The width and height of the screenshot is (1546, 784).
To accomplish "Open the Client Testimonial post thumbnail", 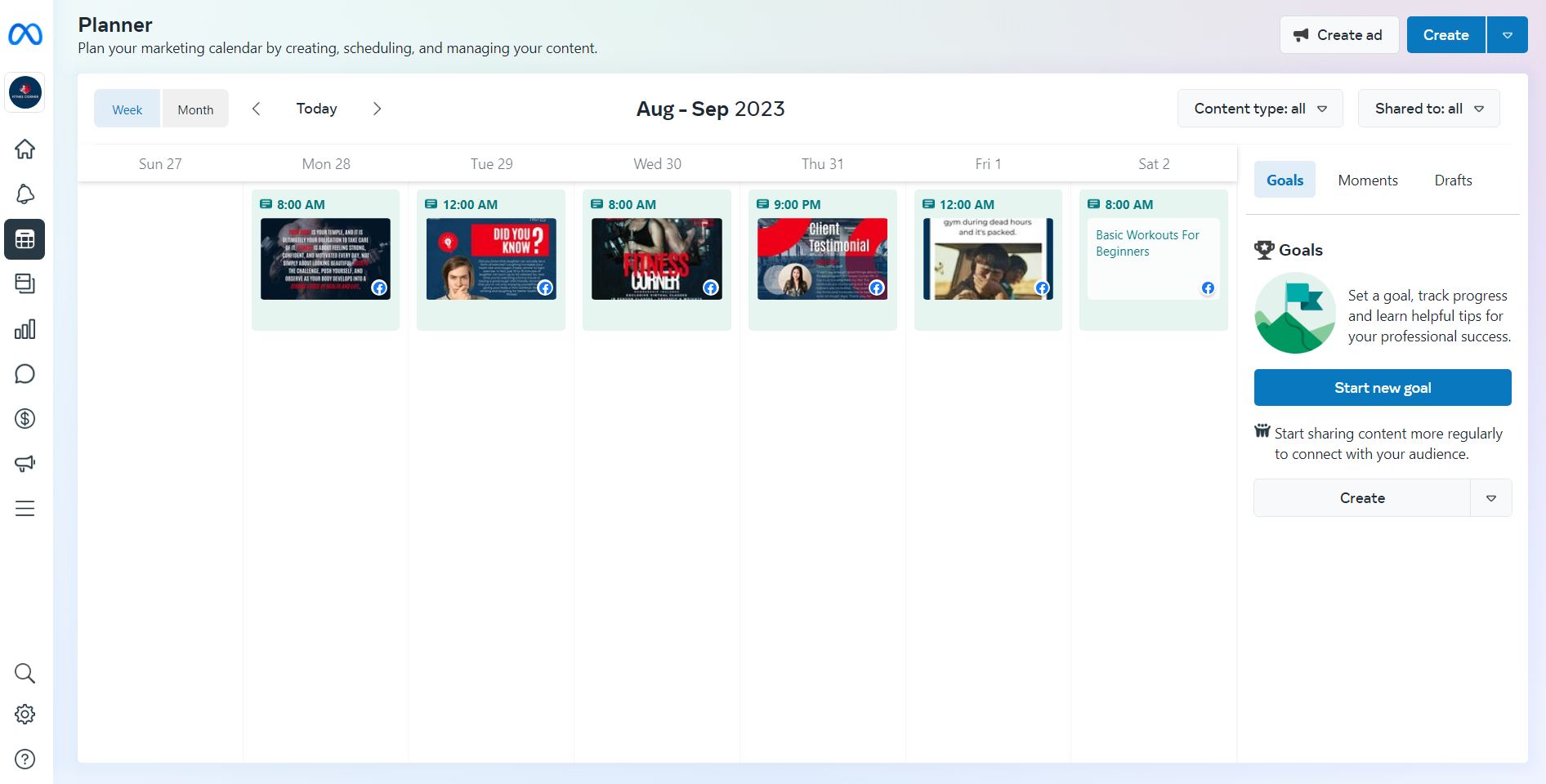I will pos(822,259).
